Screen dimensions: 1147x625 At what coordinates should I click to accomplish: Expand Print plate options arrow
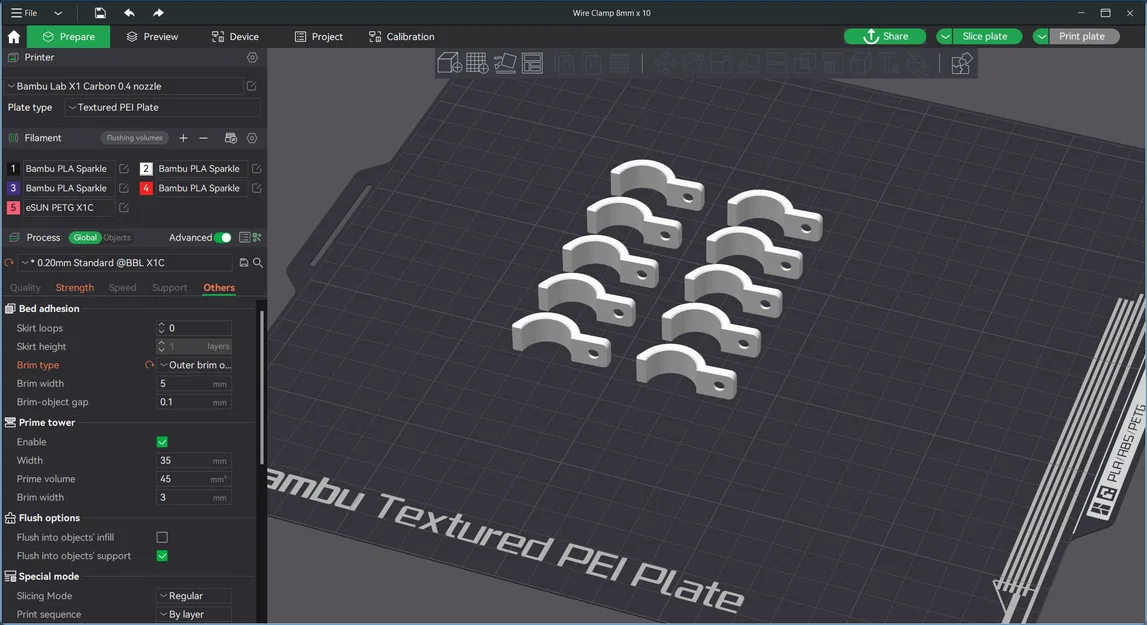(1041, 37)
